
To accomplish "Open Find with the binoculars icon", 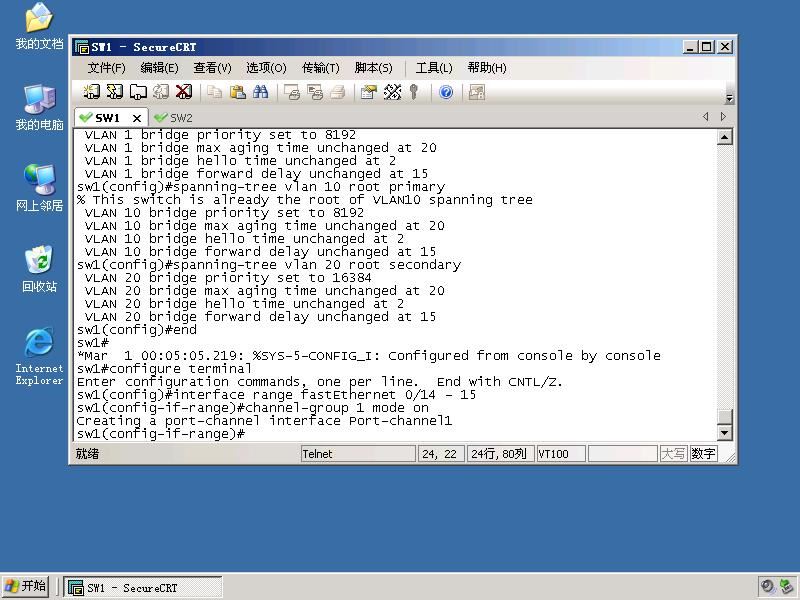I will coord(261,92).
